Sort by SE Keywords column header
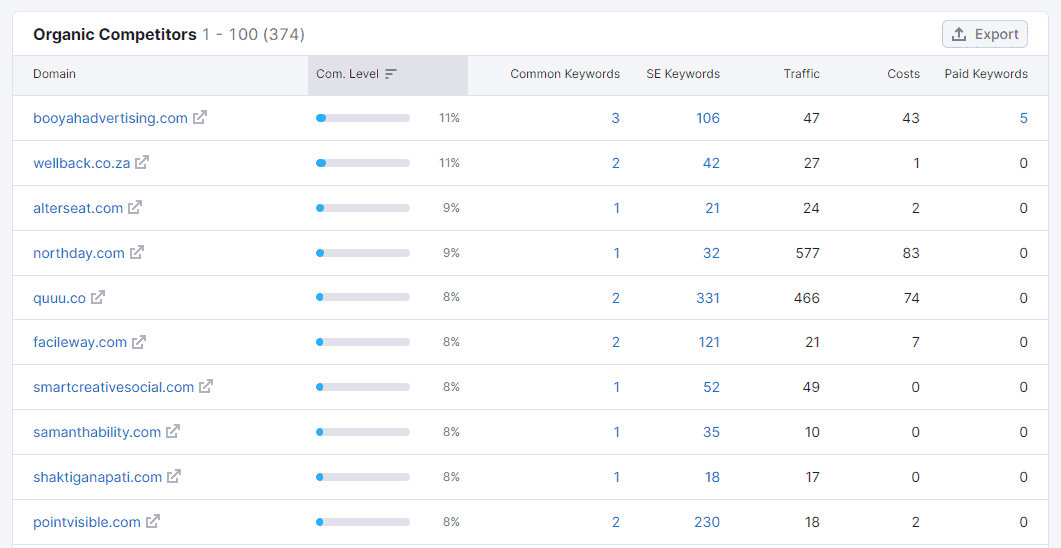 pos(683,74)
